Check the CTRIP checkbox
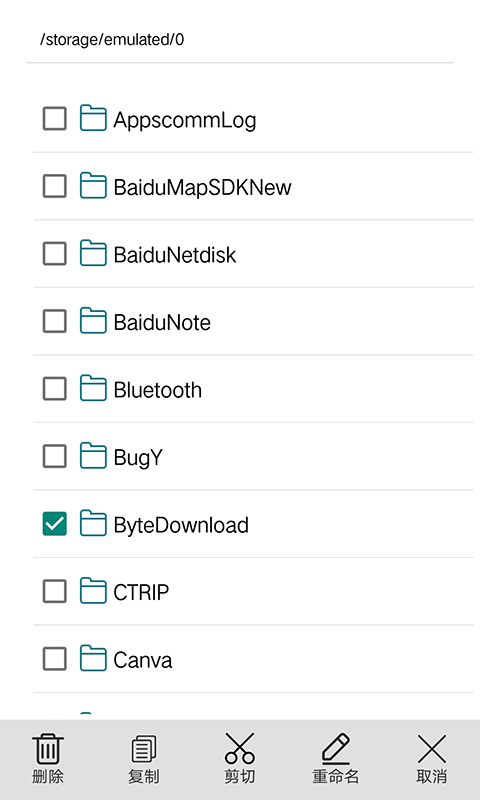Viewport: 480px width, 800px height. pos(55,591)
